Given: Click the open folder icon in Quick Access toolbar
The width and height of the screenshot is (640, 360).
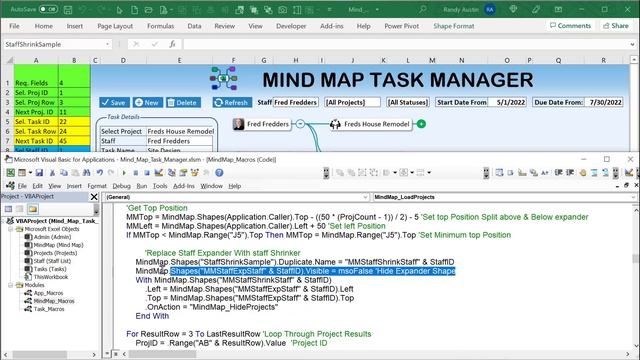Looking at the screenshot, I should 149,9.
